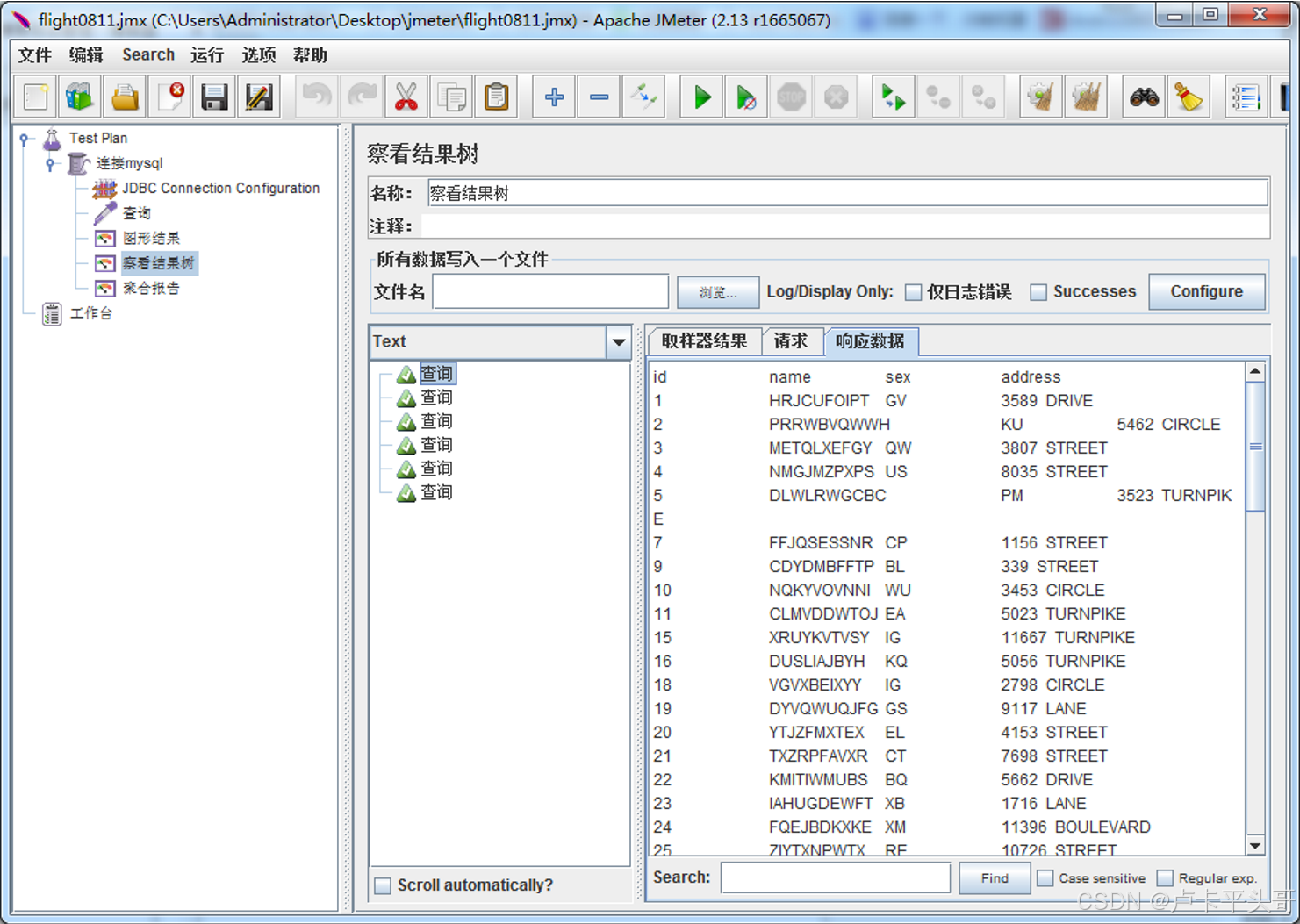
Task: Enable the 仅日志错误 checkbox
Action: (x=914, y=292)
